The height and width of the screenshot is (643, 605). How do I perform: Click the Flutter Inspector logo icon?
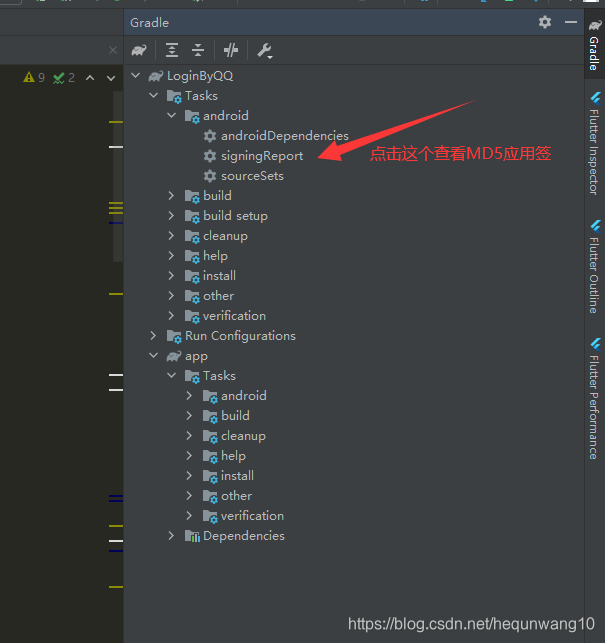point(596,98)
